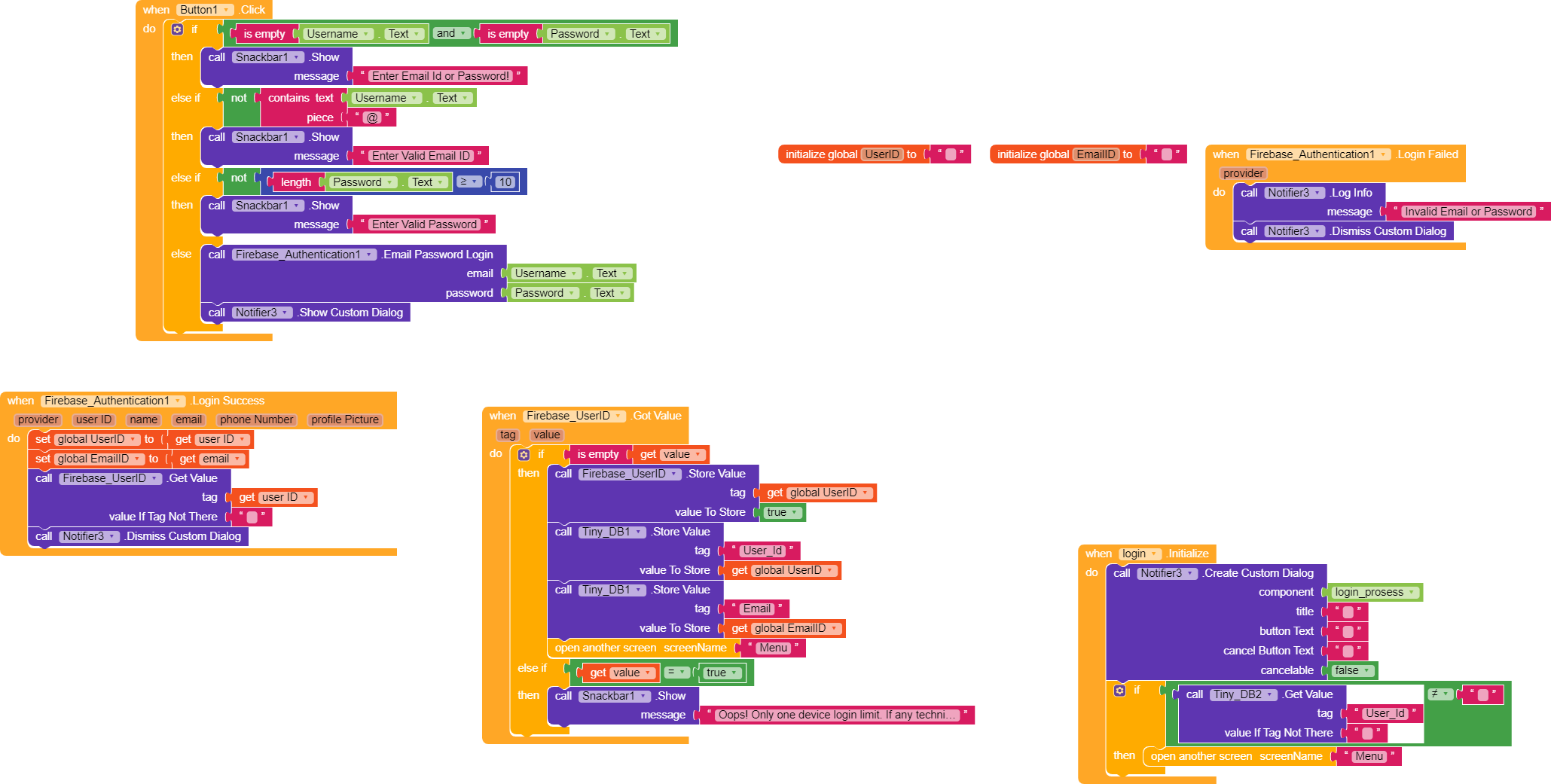Edit 'User_Id' tag string in Tiny_DB1 Store Value
The height and width of the screenshot is (784, 1551).
[762, 551]
